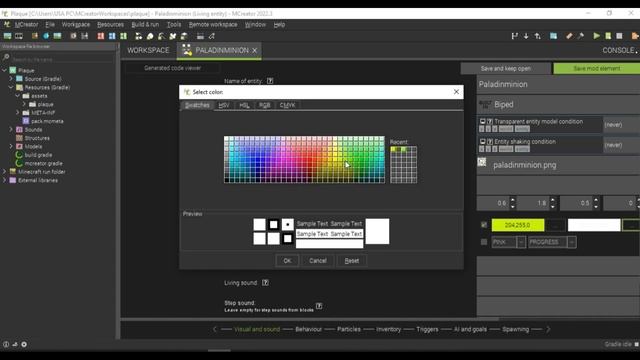Click help icon next to Name of entity
Screen dimensions: 640x360
(x=270, y=81)
